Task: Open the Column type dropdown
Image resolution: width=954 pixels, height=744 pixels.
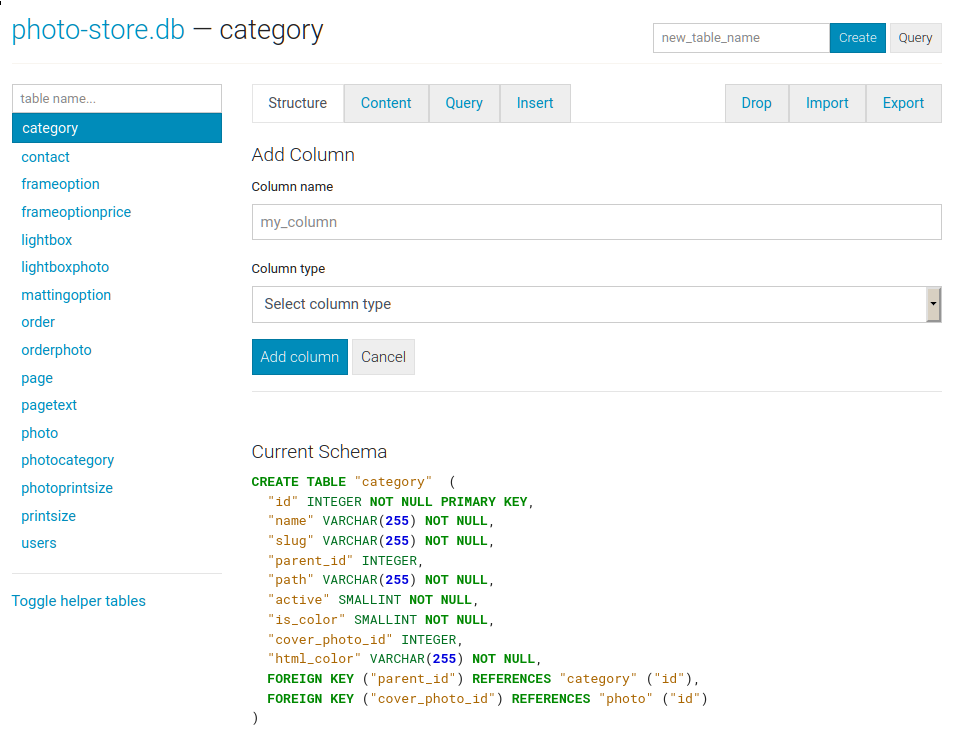Action: pos(596,304)
